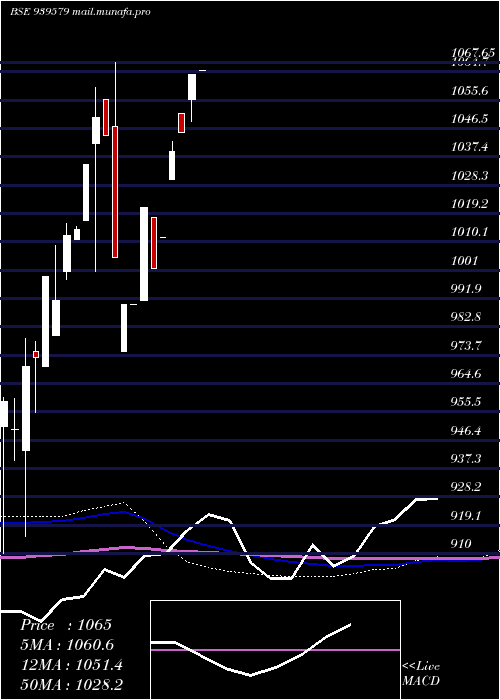Click the BSE 989579 mail.munafa.pro title text

pyautogui.click(x=80, y=12)
